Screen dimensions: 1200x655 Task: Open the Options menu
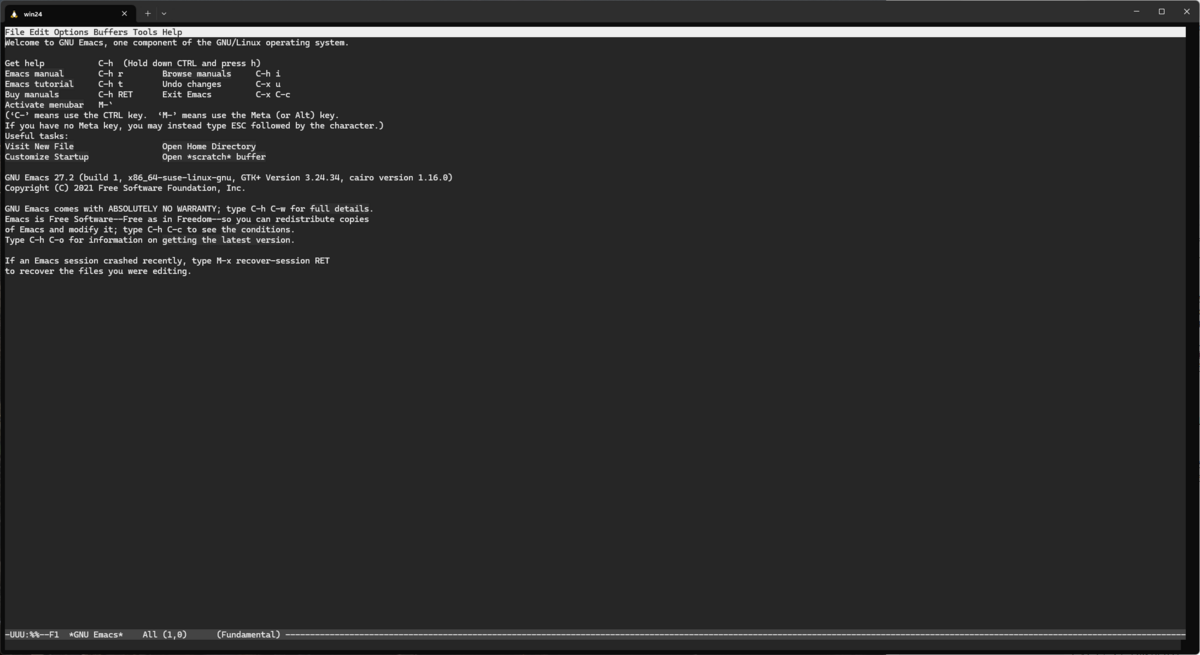[x=71, y=32]
